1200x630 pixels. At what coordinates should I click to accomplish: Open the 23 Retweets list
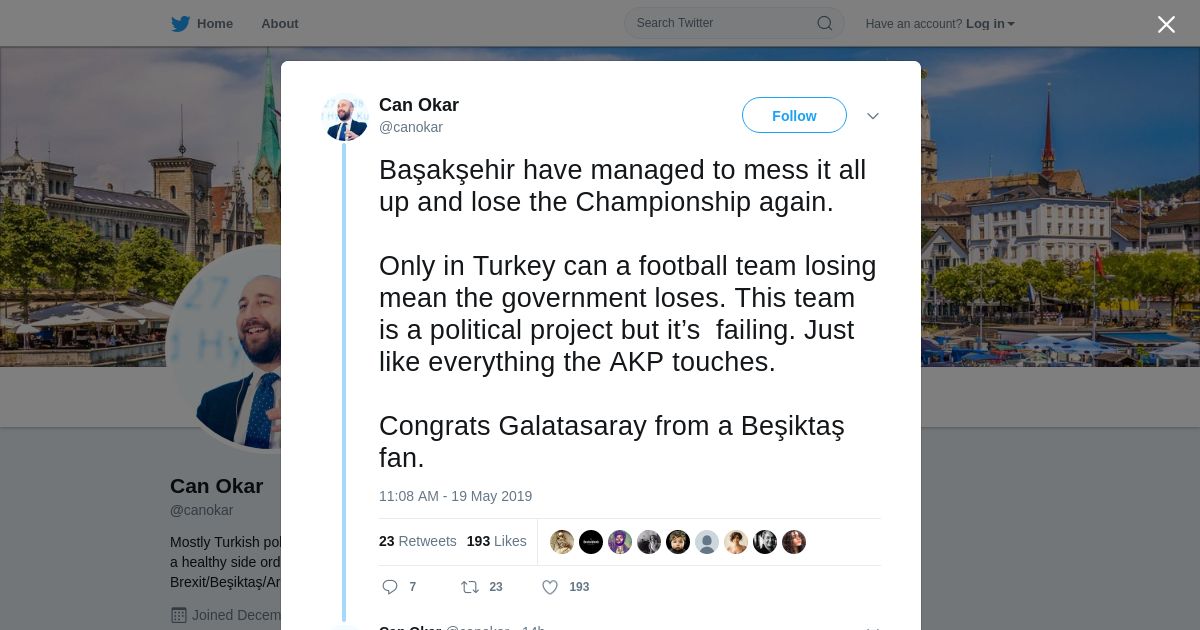tap(417, 541)
